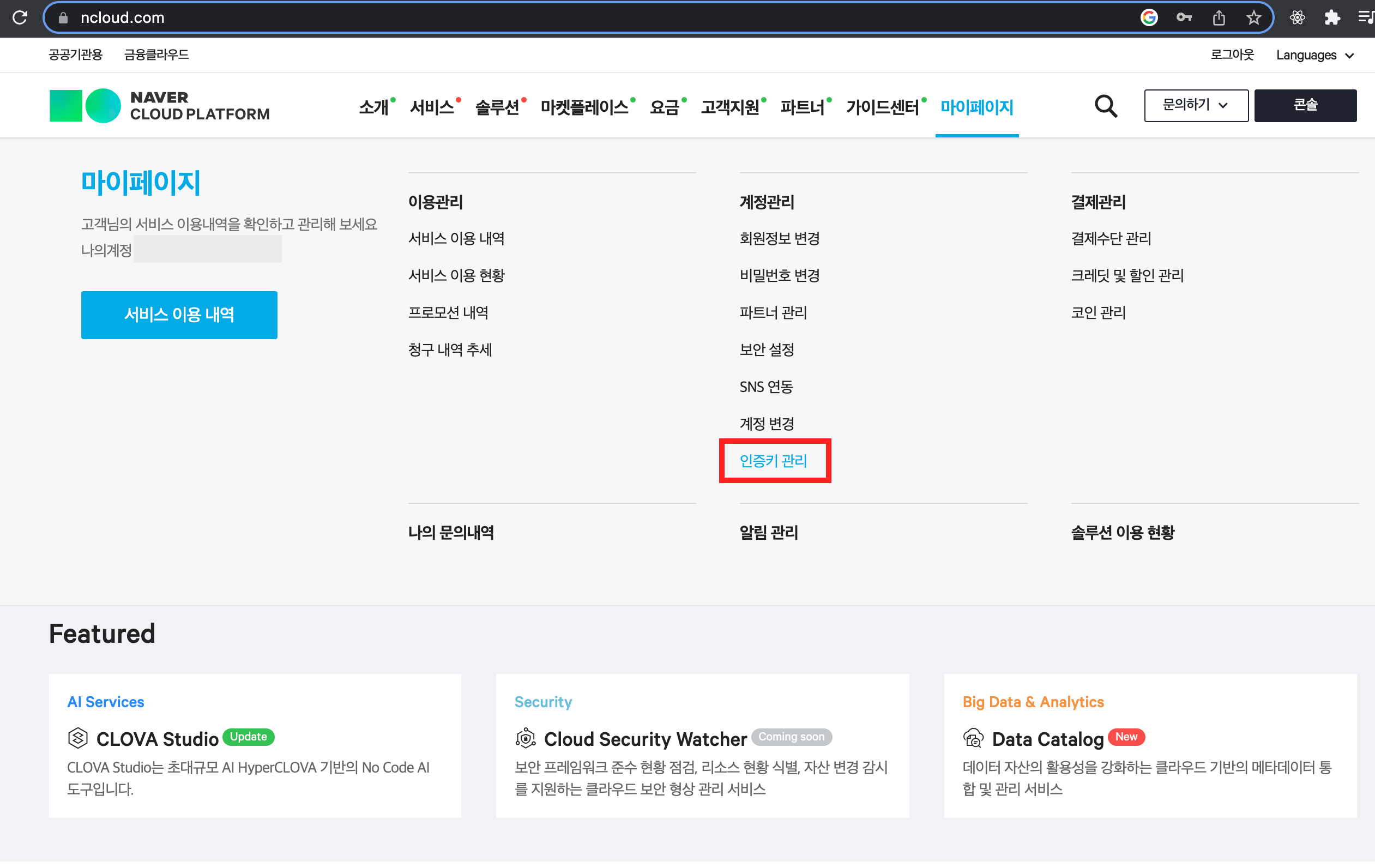
Task: Open 서비스 이용 현황 link
Action: (x=456, y=275)
